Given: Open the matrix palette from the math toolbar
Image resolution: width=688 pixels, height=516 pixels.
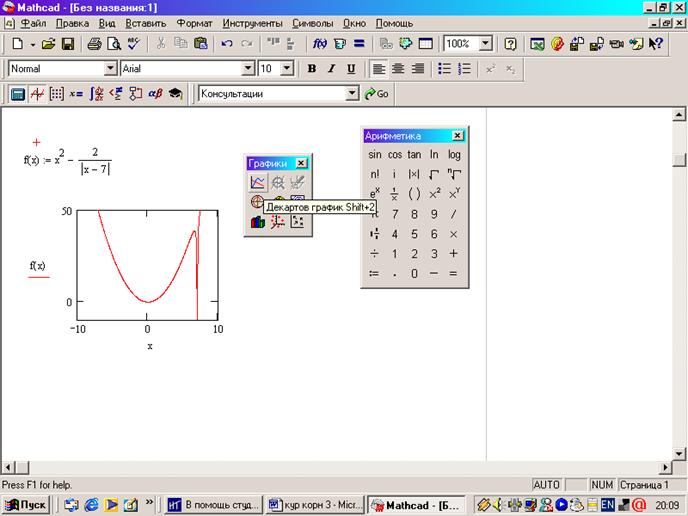Looking at the screenshot, I should 57,94.
